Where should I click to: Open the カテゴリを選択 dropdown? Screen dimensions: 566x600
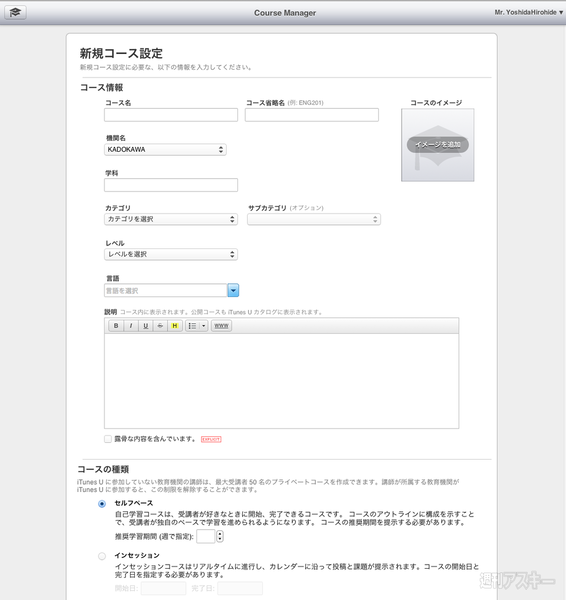pyautogui.click(x=171, y=219)
